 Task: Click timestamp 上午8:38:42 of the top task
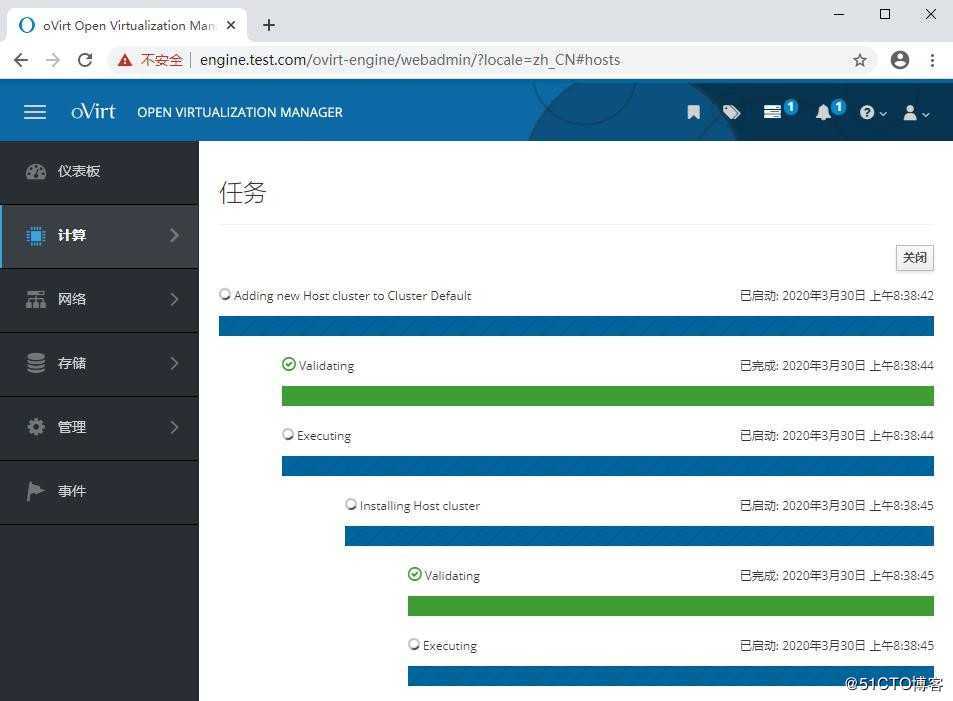[x=901, y=296]
